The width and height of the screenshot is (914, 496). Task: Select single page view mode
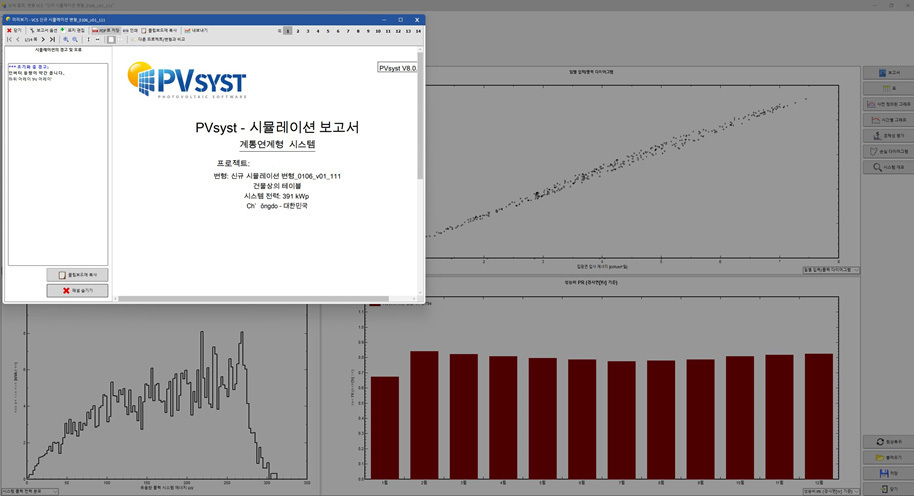111,40
